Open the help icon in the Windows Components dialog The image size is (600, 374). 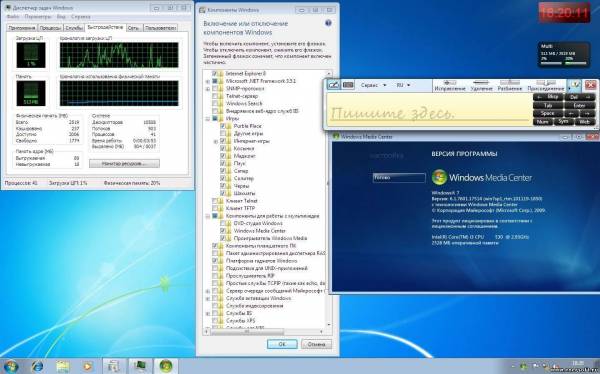328,23
